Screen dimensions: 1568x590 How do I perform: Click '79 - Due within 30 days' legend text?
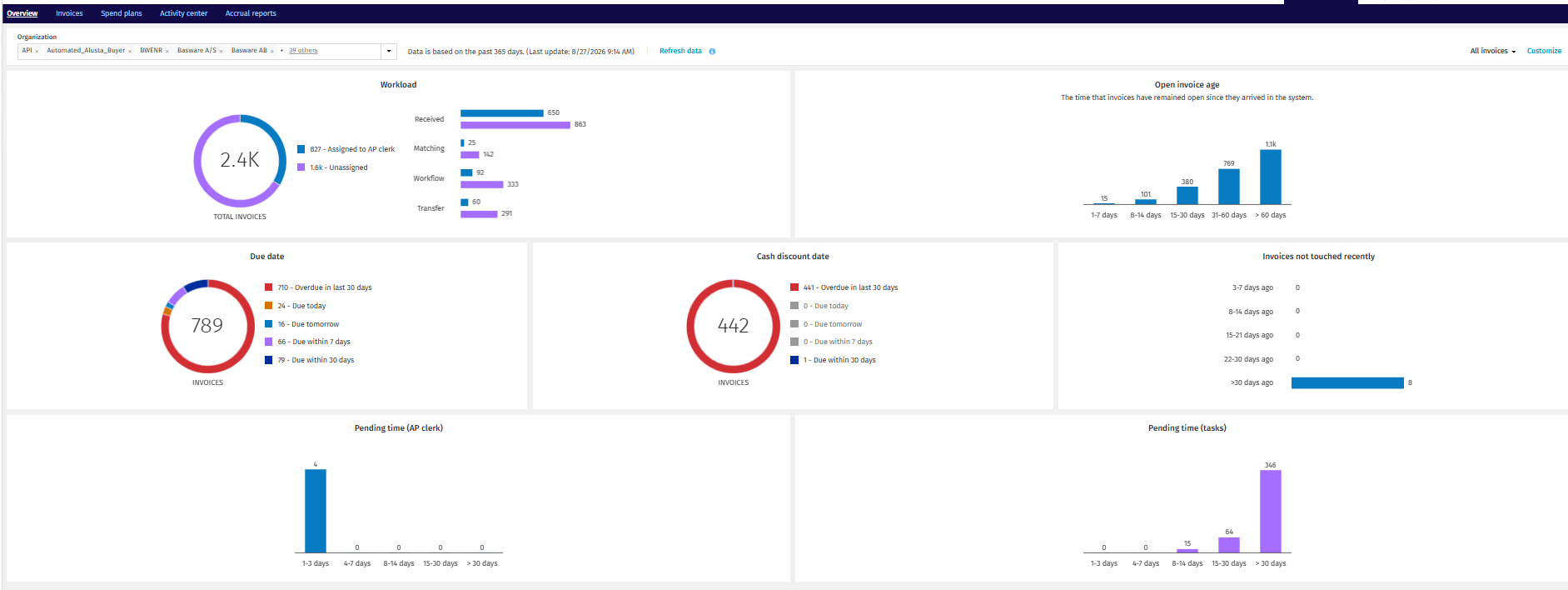(x=316, y=360)
